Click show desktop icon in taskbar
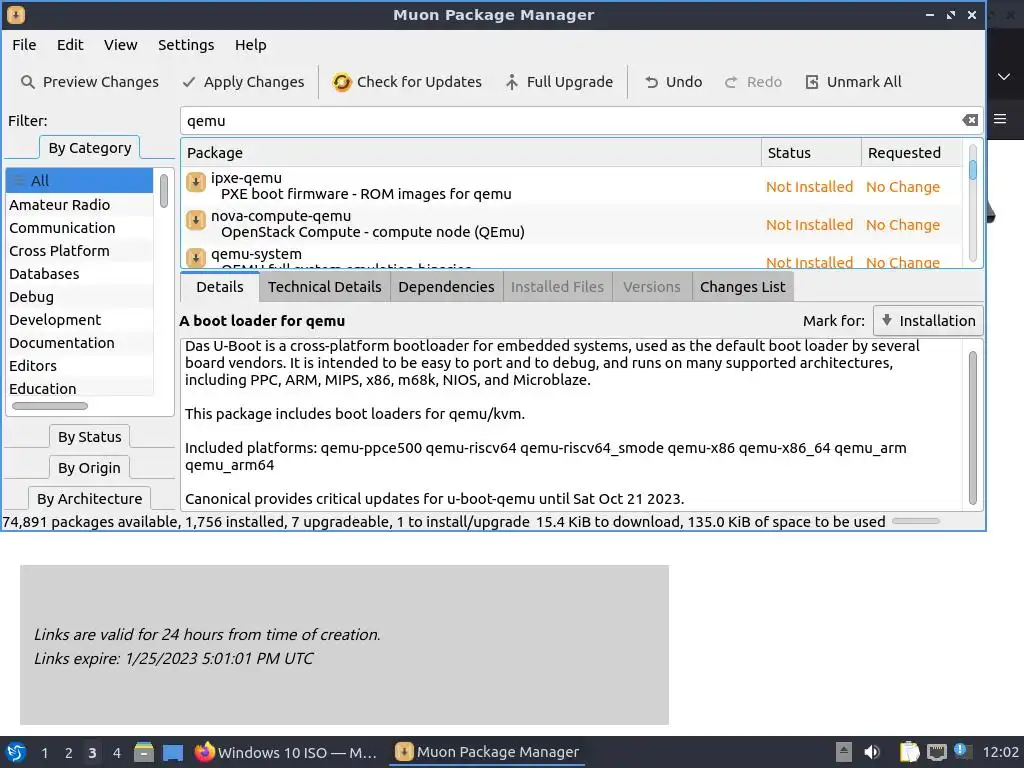This screenshot has width=1024, height=768. [x=173, y=753]
